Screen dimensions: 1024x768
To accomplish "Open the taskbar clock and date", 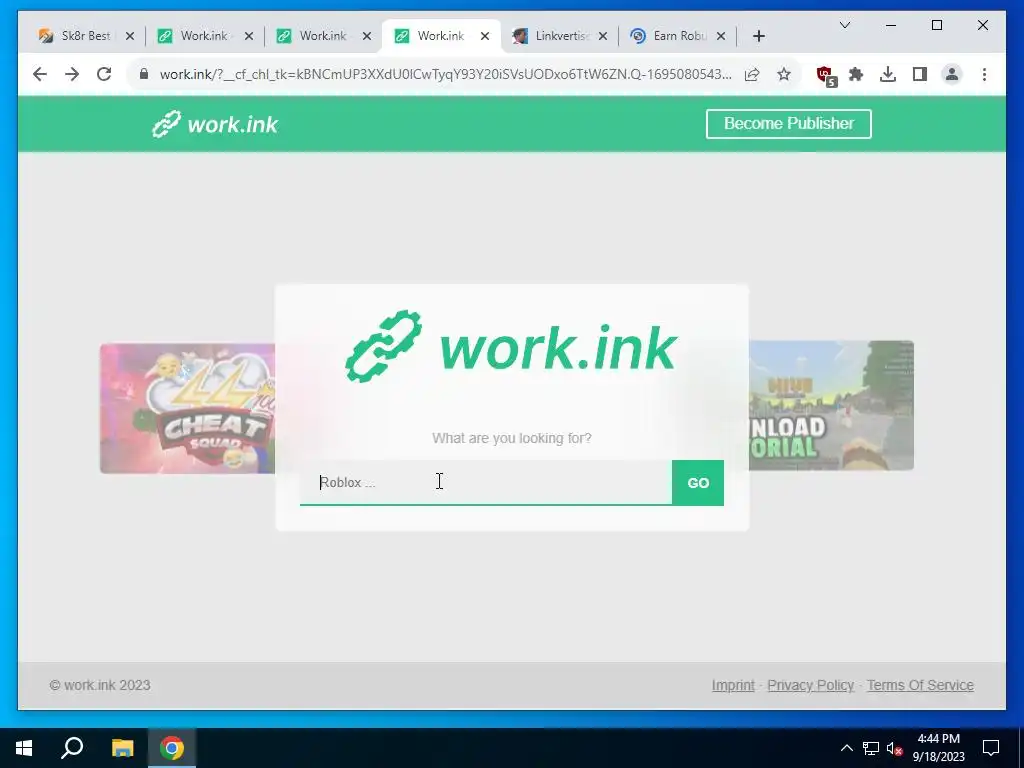I will (938, 748).
